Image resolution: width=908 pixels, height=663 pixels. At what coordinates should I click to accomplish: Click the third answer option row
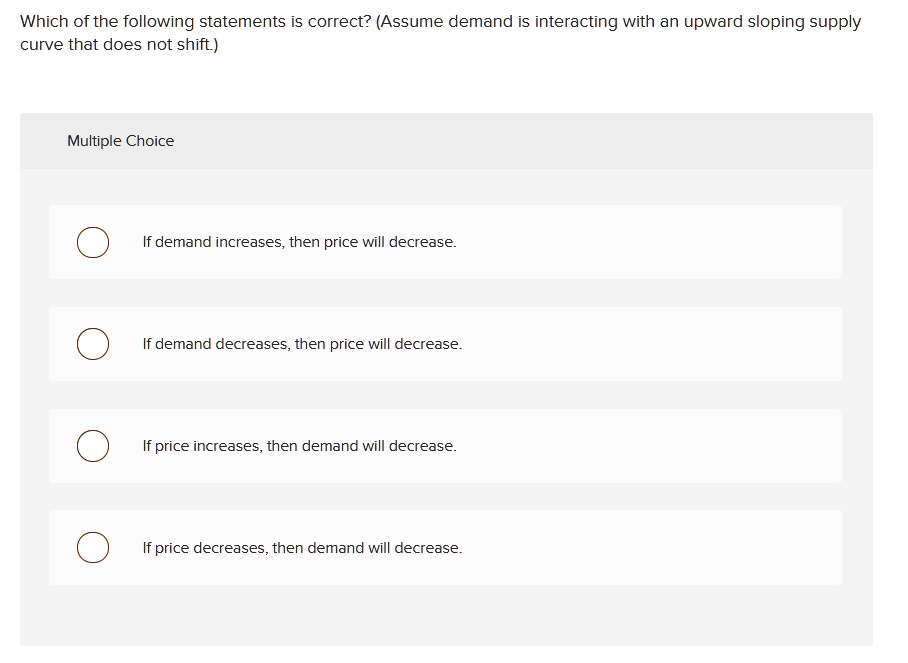pyautogui.click(x=445, y=446)
